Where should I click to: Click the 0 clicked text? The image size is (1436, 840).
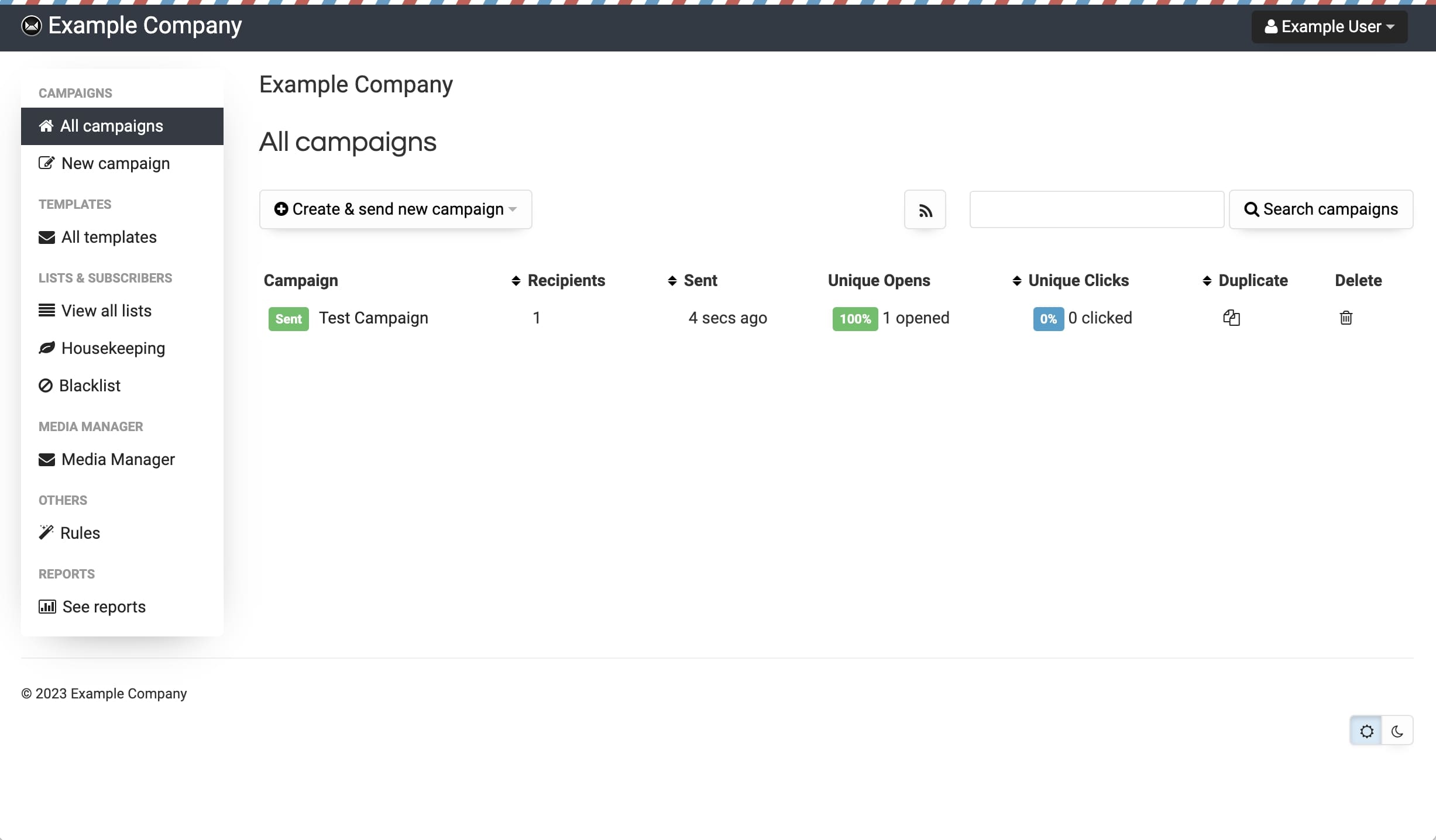1100,318
